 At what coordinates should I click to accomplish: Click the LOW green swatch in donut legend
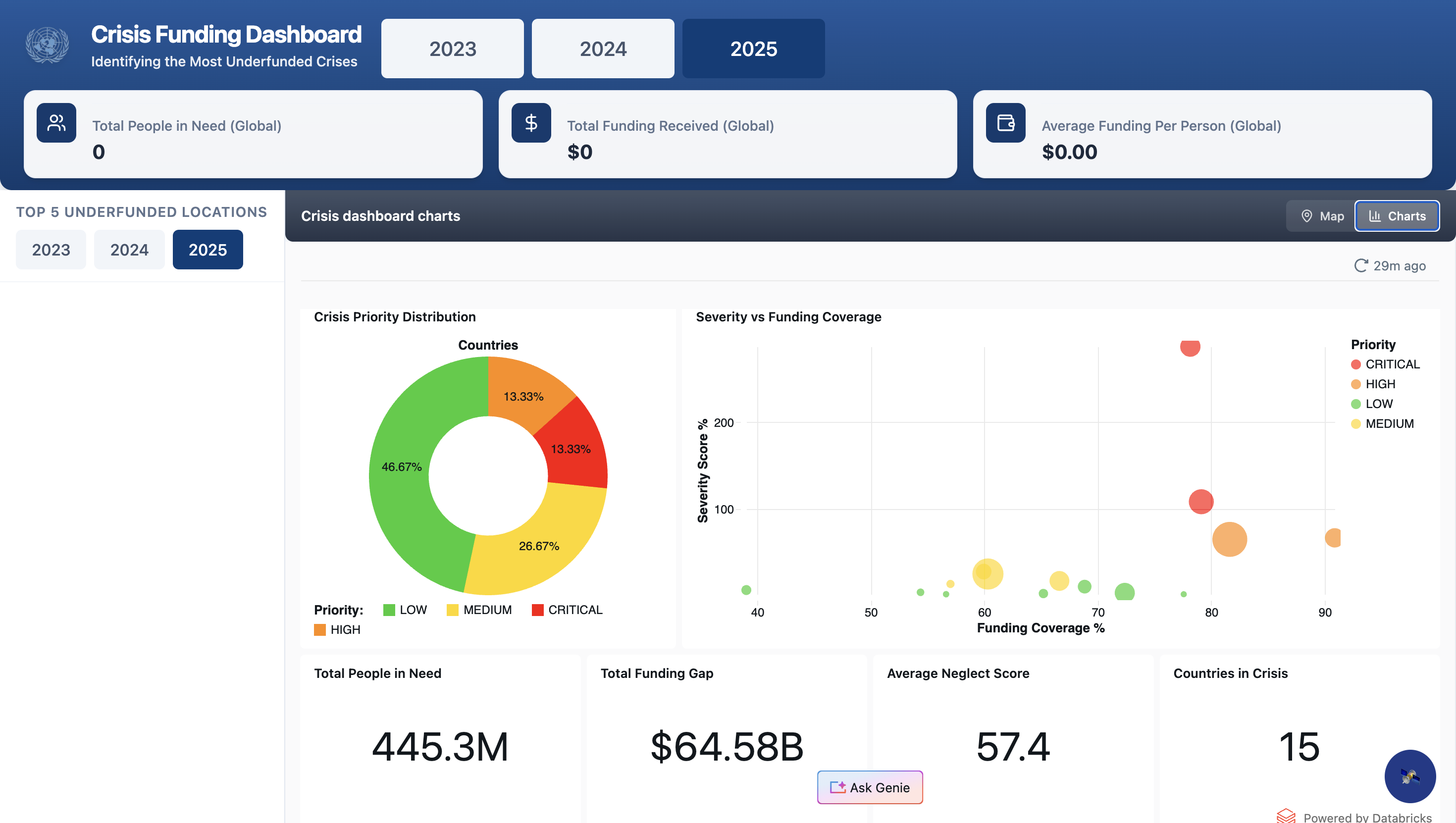point(389,610)
